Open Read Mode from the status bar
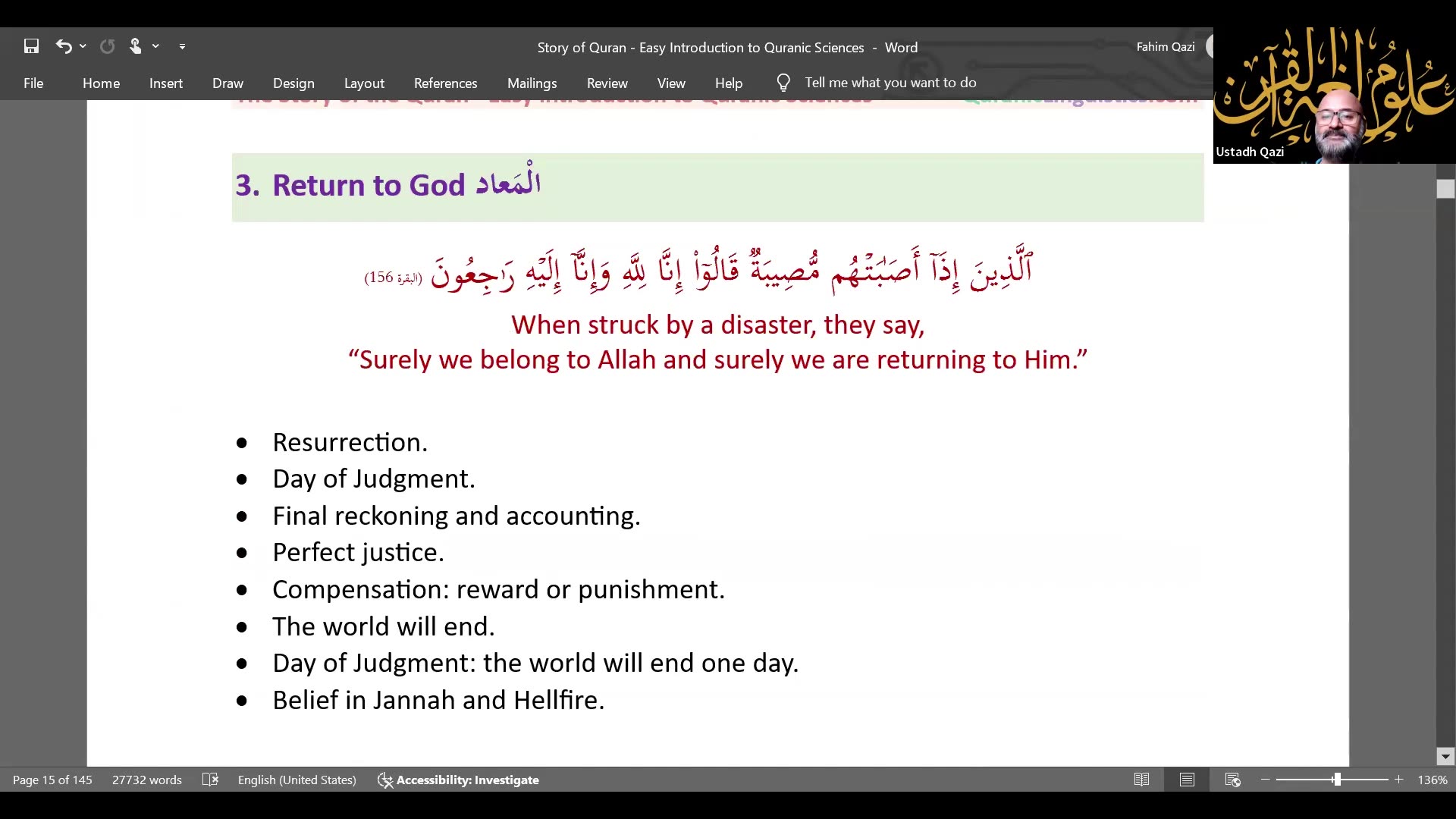The height and width of the screenshot is (819, 1456). click(1142, 779)
